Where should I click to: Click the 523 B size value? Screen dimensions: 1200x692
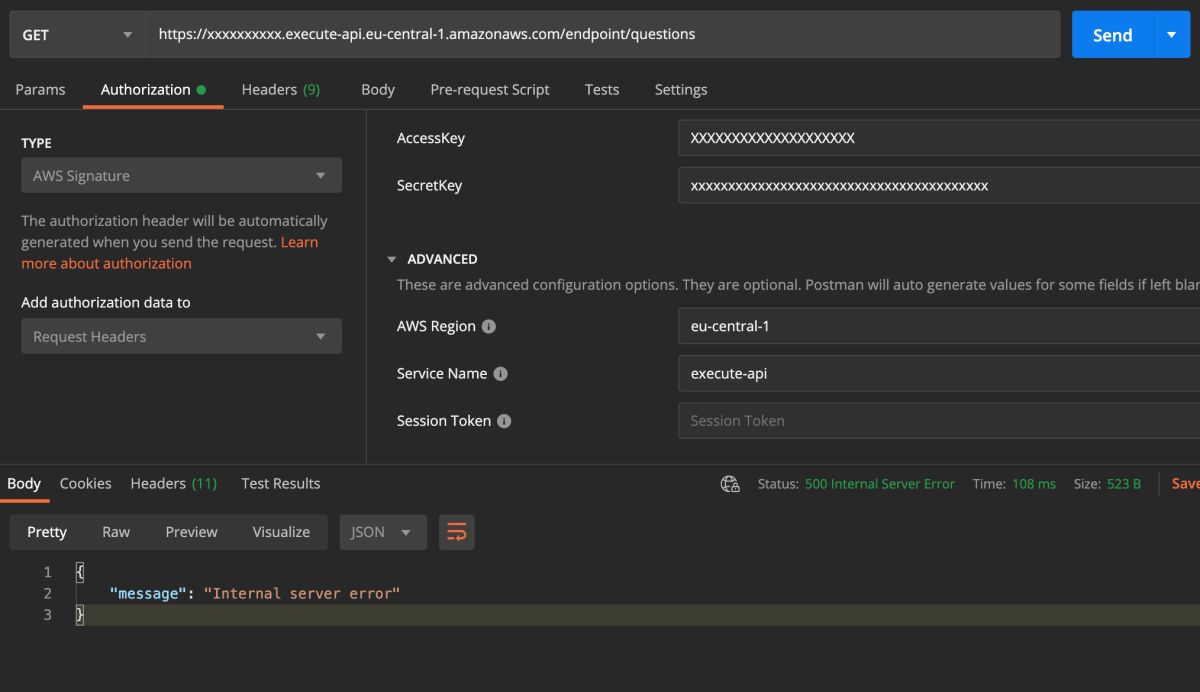1124,484
